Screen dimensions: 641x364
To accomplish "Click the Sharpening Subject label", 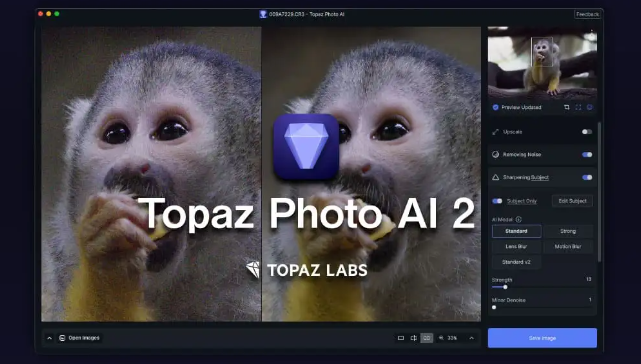I will [526, 177].
